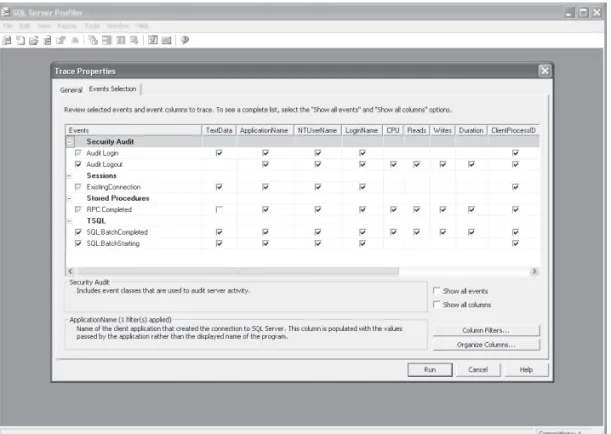Click the ApplicationName column header
This screenshot has height=434, width=611.
264,131
